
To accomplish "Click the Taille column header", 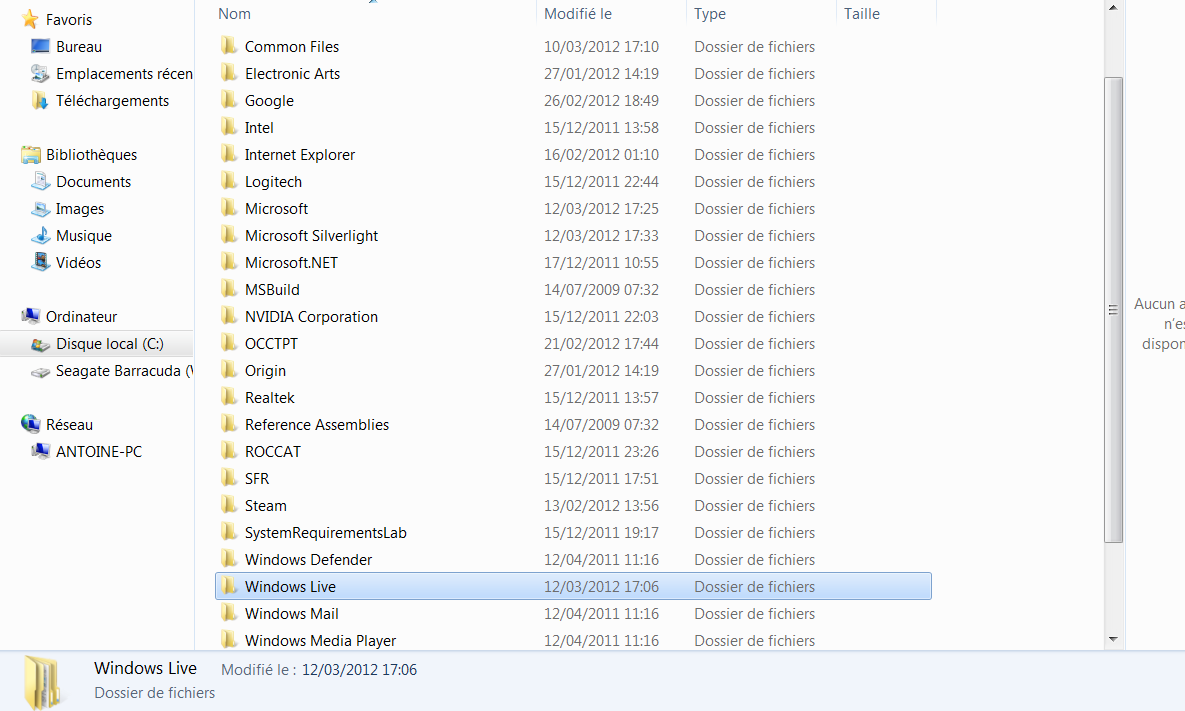I will click(x=861, y=14).
